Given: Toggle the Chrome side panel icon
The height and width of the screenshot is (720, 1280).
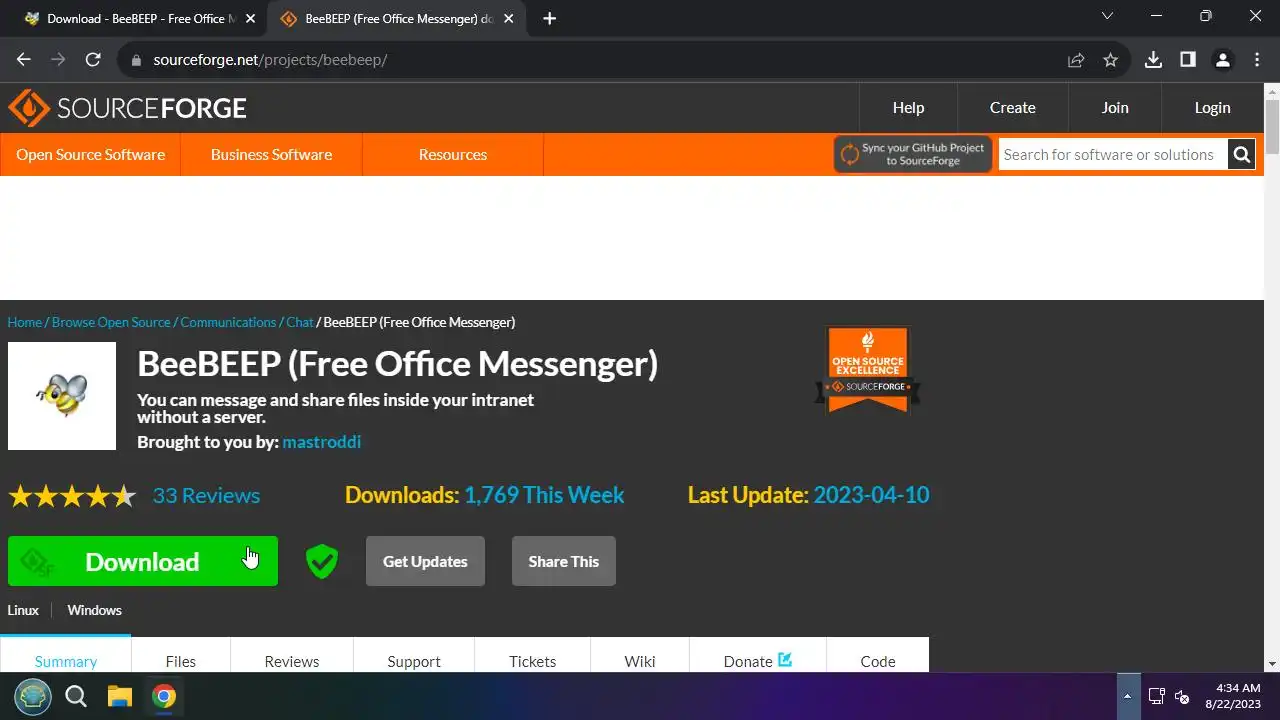Looking at the screenshot, I should pyautogui.click(x=1188, y=60).
